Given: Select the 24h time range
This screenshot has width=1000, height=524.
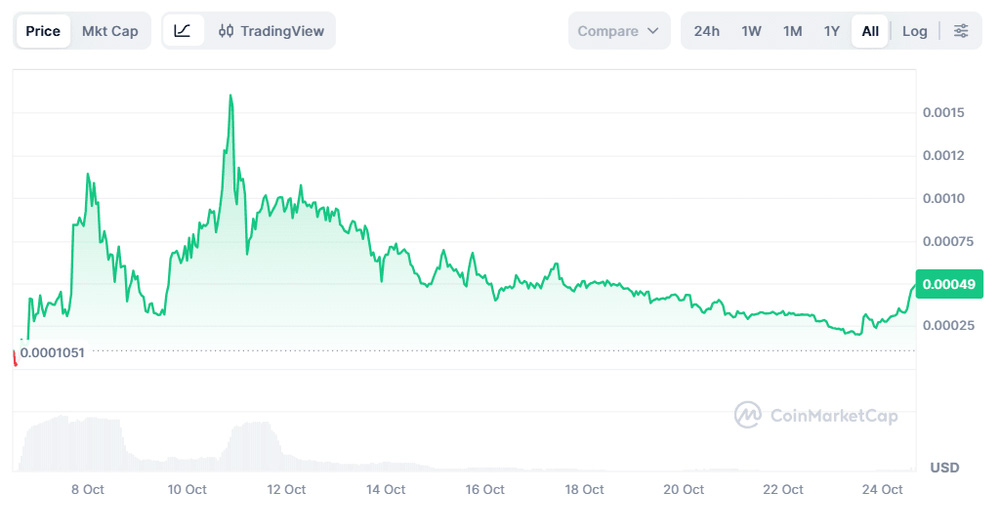Looking at the screenshot, I should [707, 31].
